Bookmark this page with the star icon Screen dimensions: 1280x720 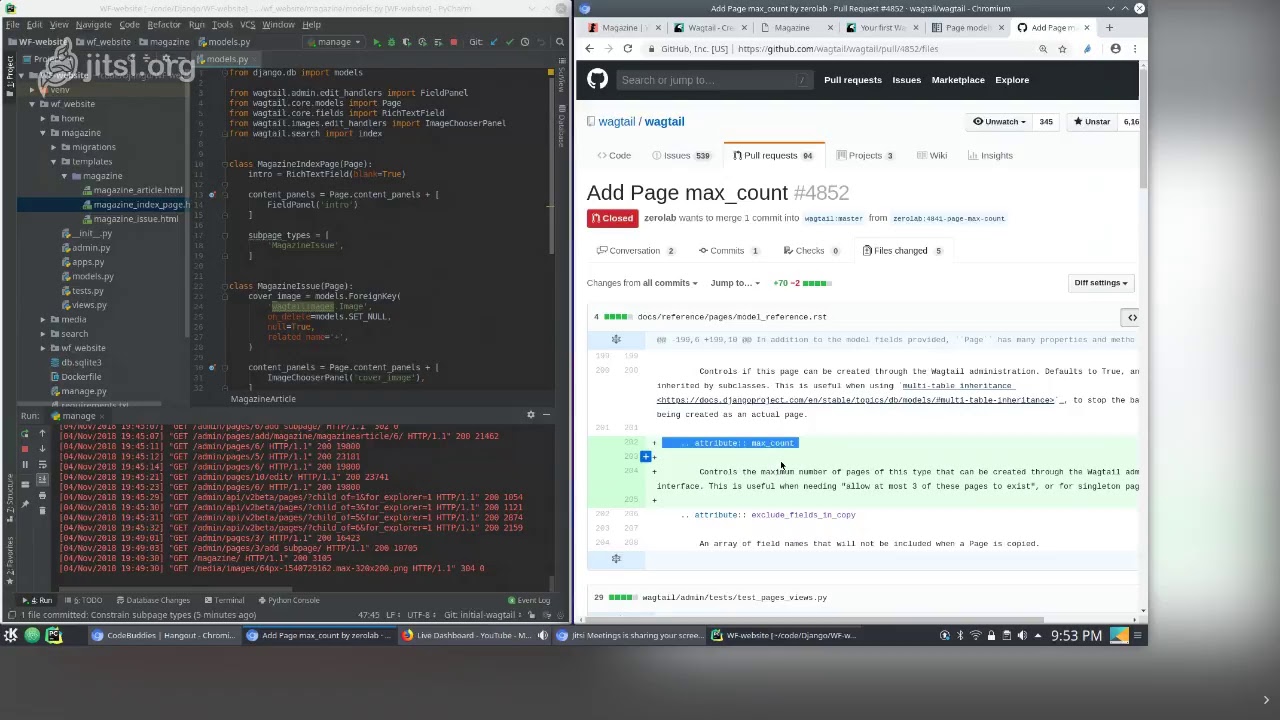[x=1062, y=49]
